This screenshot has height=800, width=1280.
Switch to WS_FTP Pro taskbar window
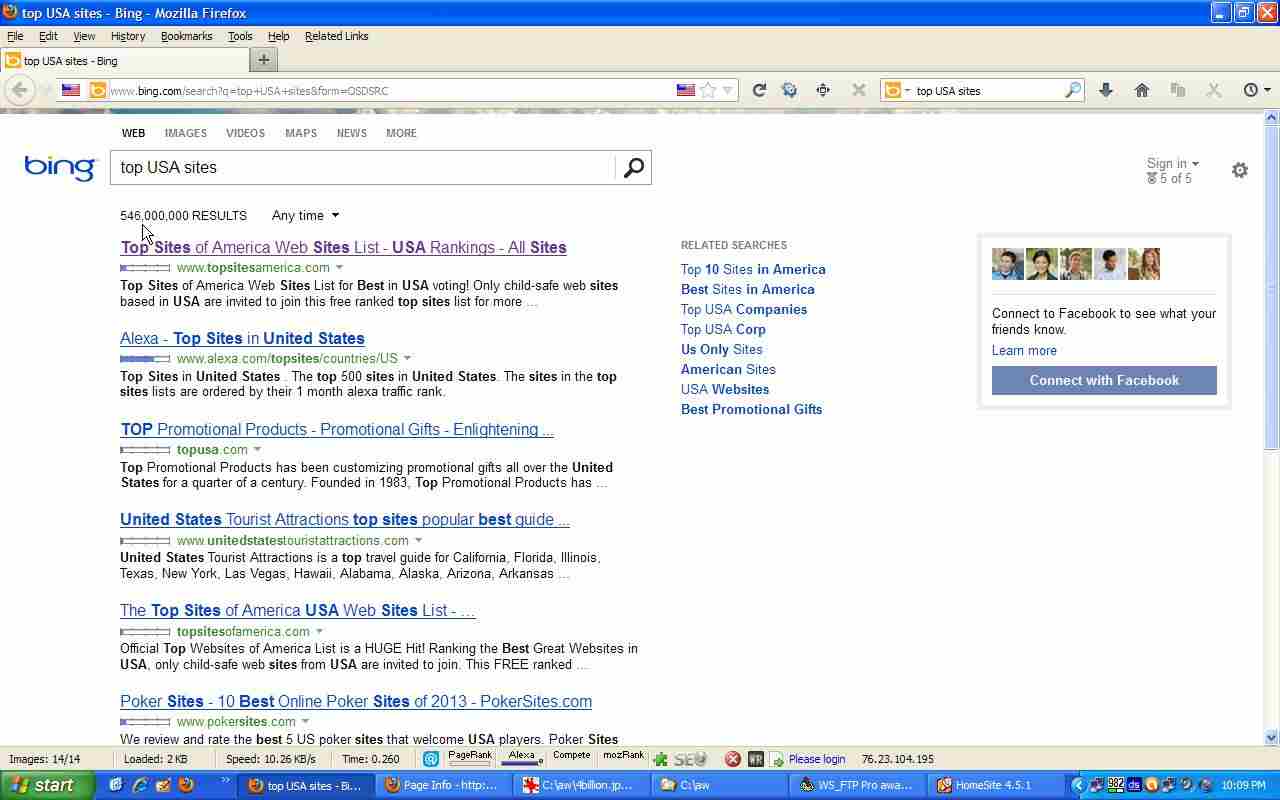click(x=858, y=785)
